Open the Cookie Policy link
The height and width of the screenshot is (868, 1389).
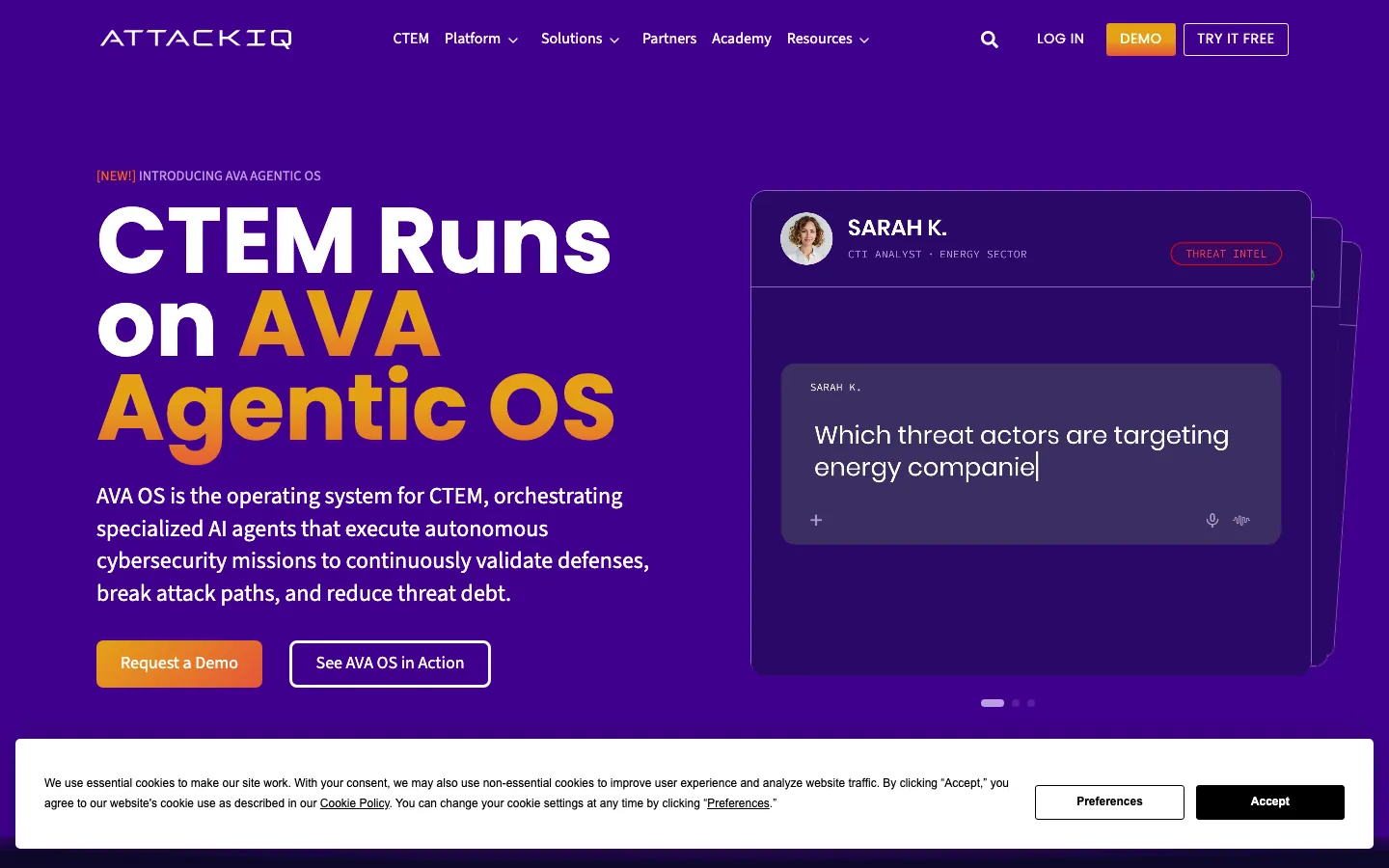(x=355, y=803)
